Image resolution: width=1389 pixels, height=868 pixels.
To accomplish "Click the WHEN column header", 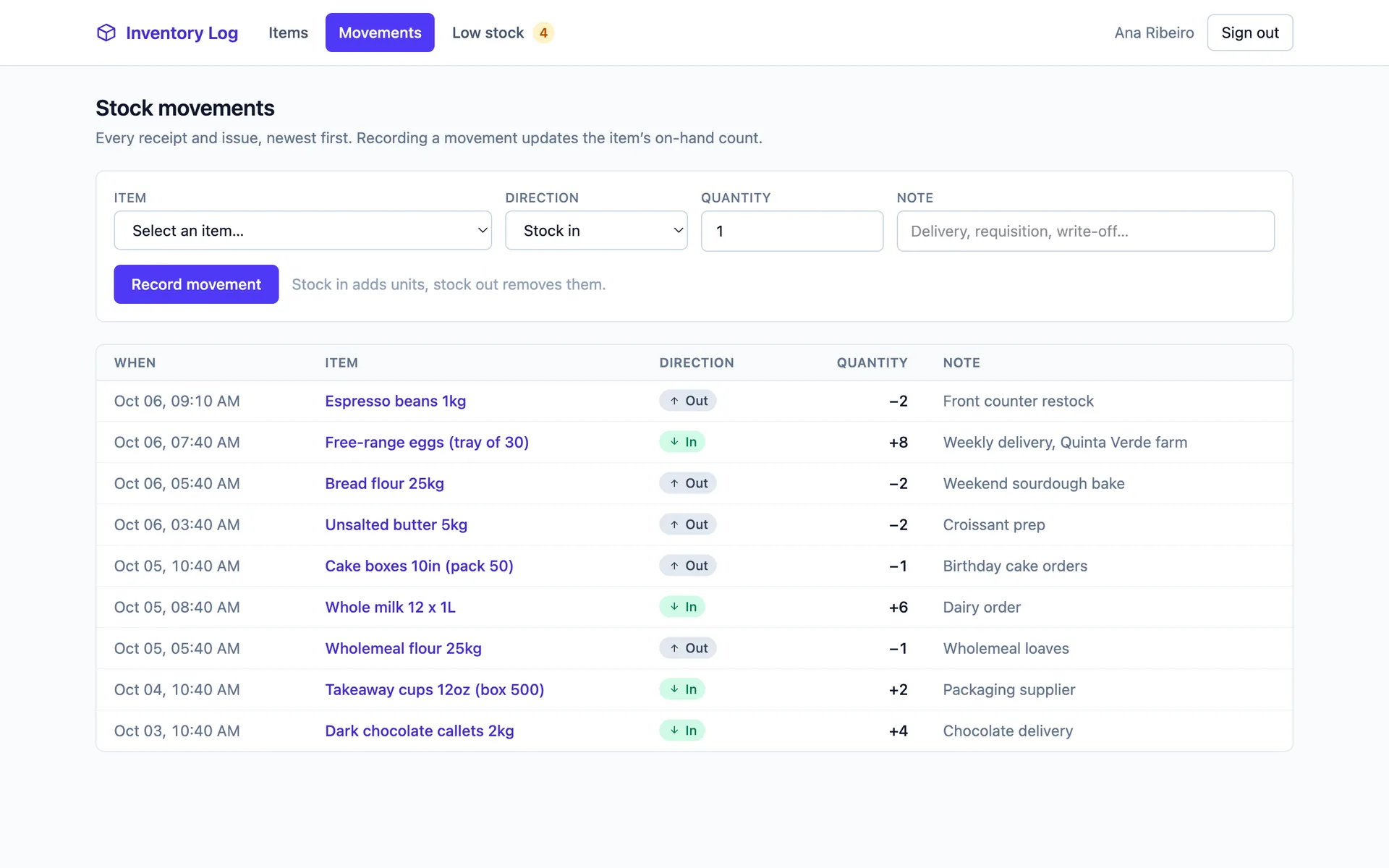I will click(135, 362).
